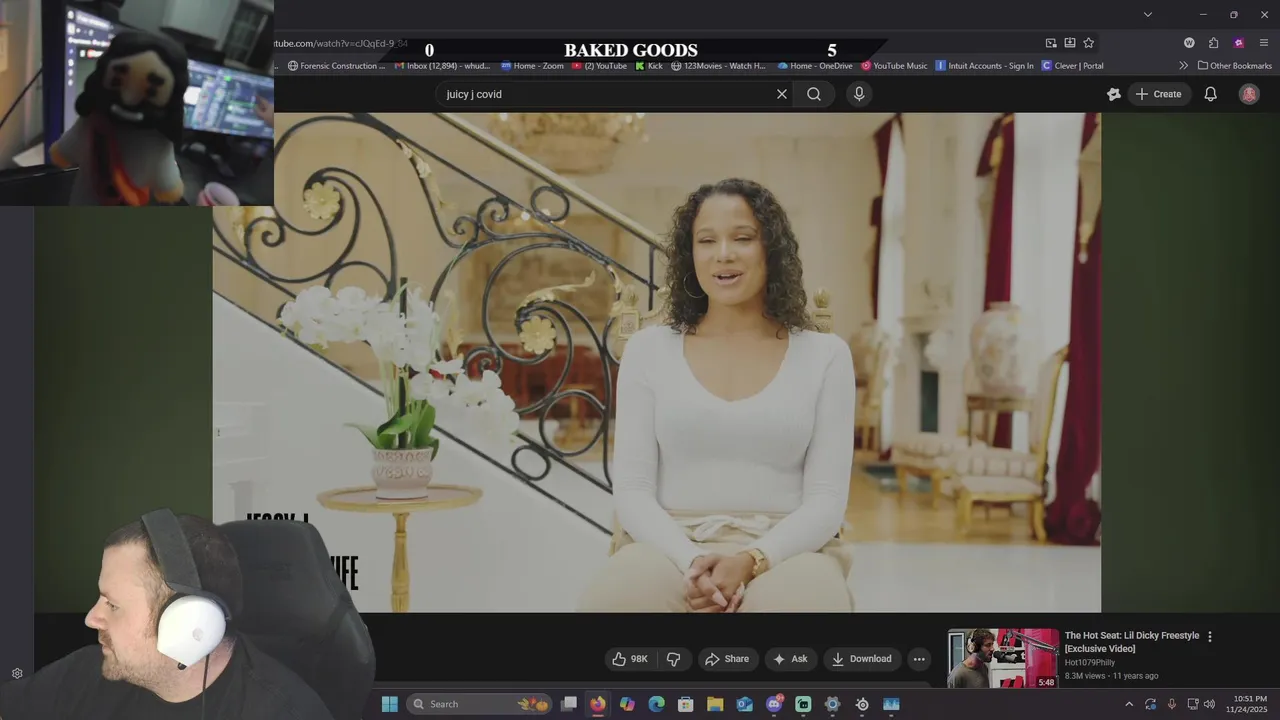Toggle picture-in-picture icon in address bar

[1051, 43]
